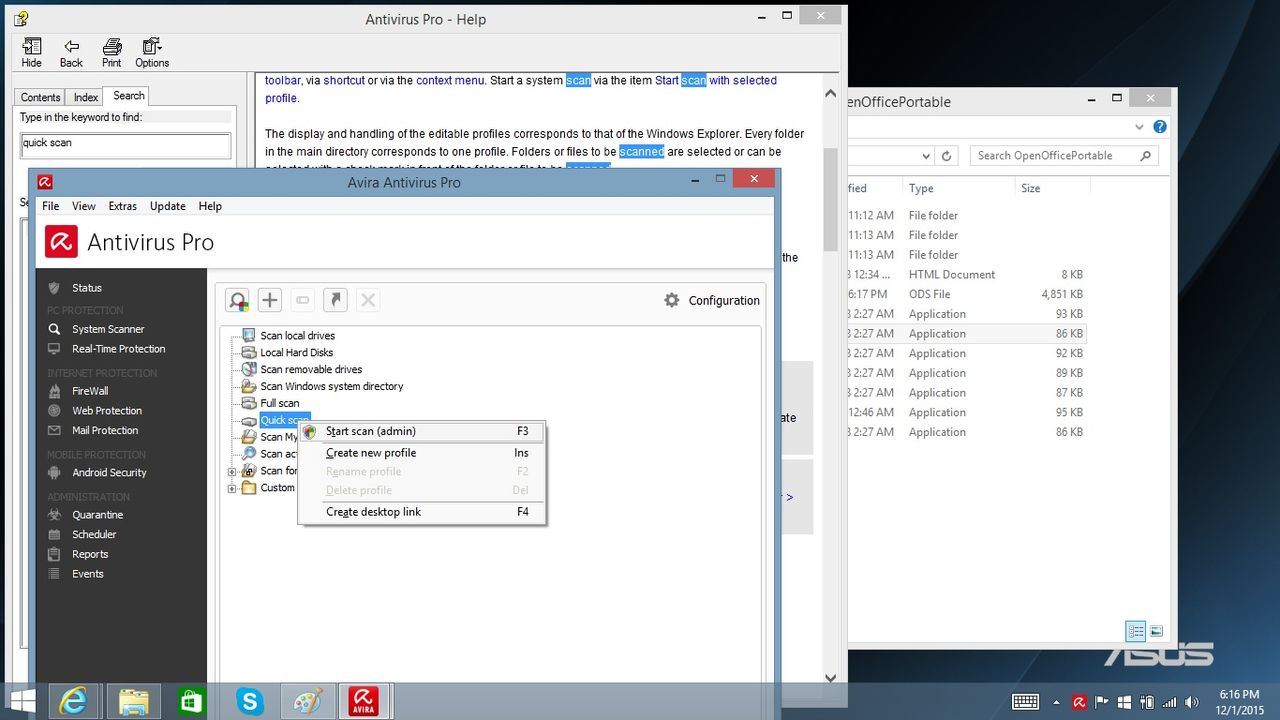Image resolution: width=1280 pixels, height=720 pixels.
Task: Select the Search tab in Help
Action: coord(129,96)
